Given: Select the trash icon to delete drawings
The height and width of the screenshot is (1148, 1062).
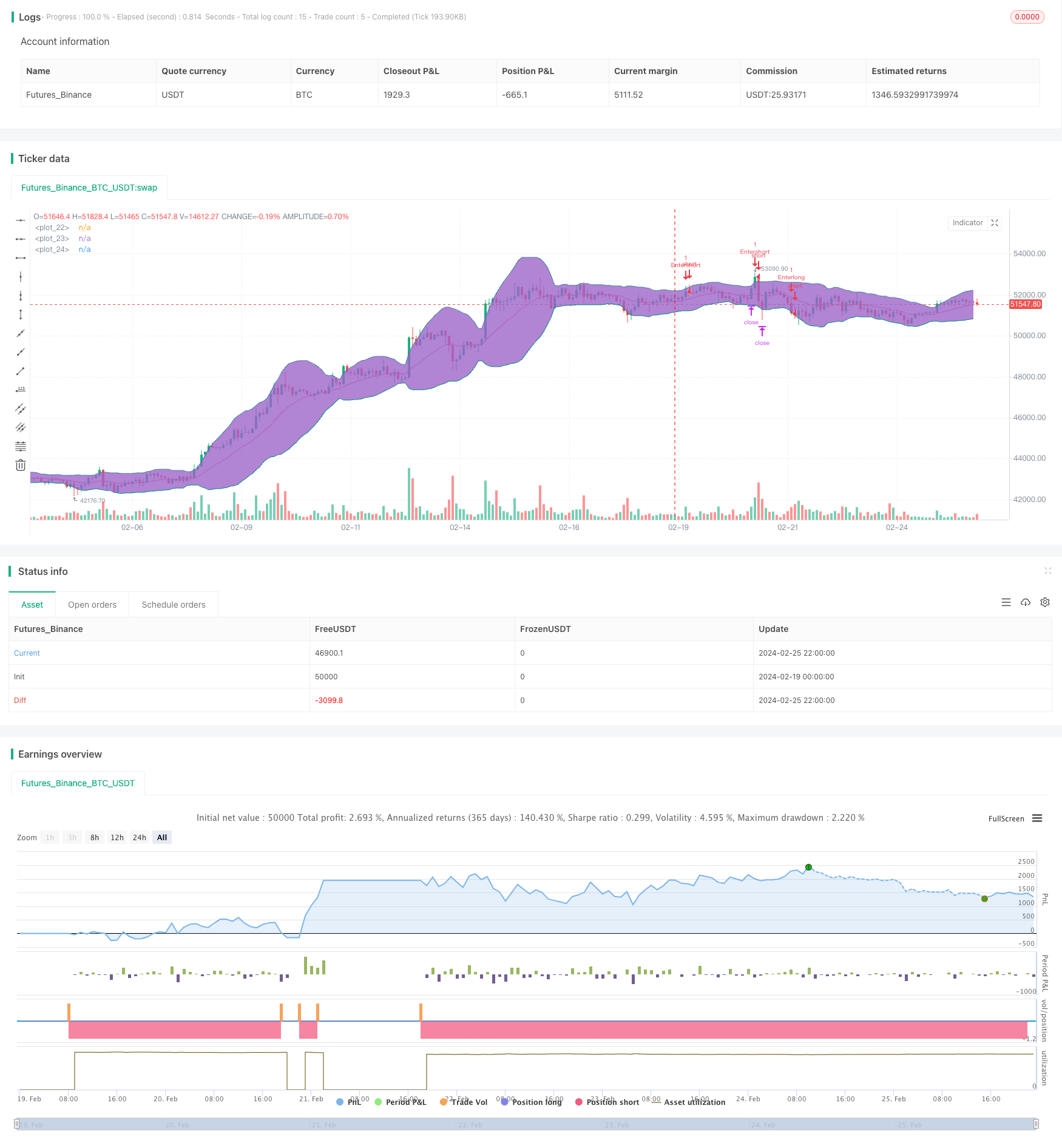Looking at the screenshot, I should [21, 466].
